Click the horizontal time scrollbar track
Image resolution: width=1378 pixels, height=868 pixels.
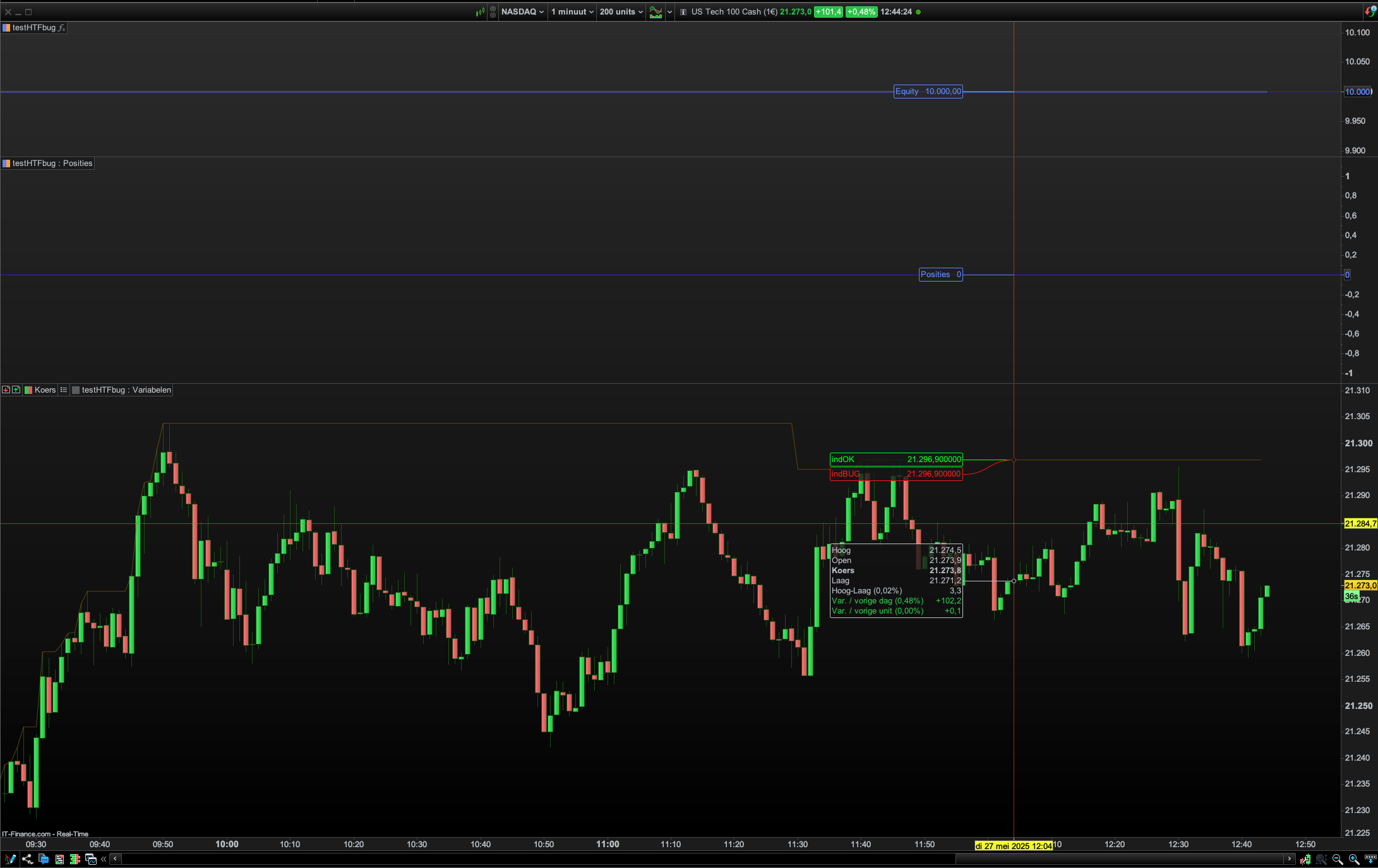tap(537, 859)
